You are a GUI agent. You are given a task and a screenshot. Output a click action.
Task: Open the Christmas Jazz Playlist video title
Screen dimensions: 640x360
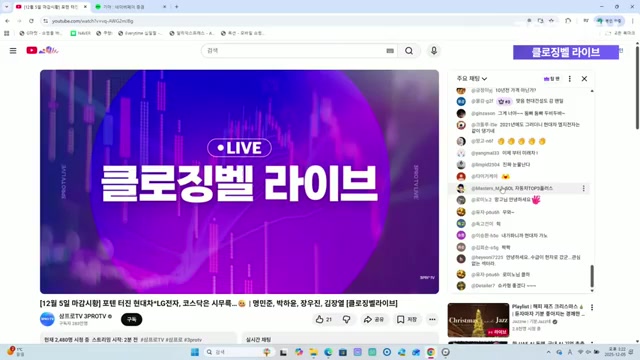click(x=548, y=310)
